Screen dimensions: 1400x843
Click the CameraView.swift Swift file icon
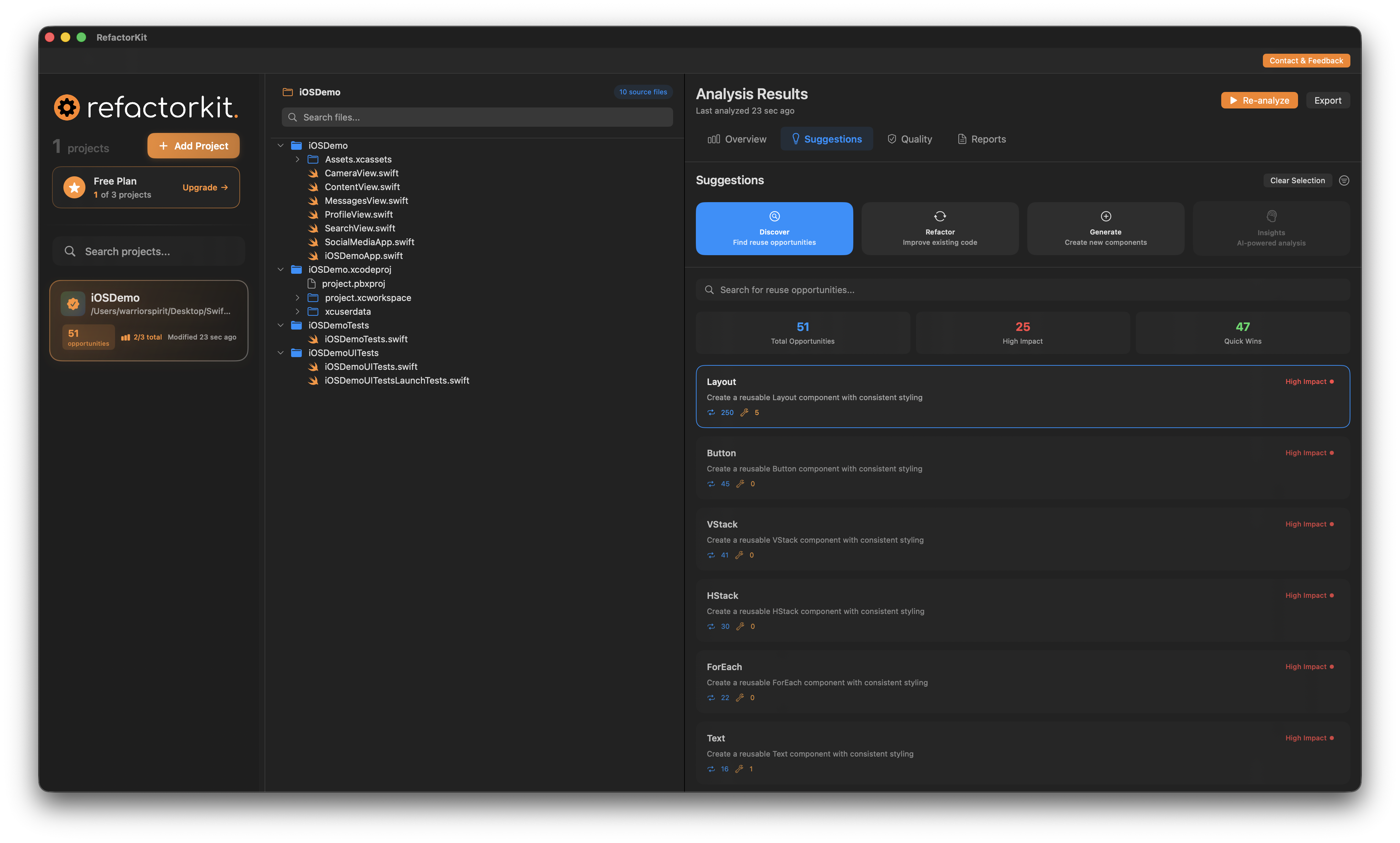pyautogui.click(x=313, y=173)
